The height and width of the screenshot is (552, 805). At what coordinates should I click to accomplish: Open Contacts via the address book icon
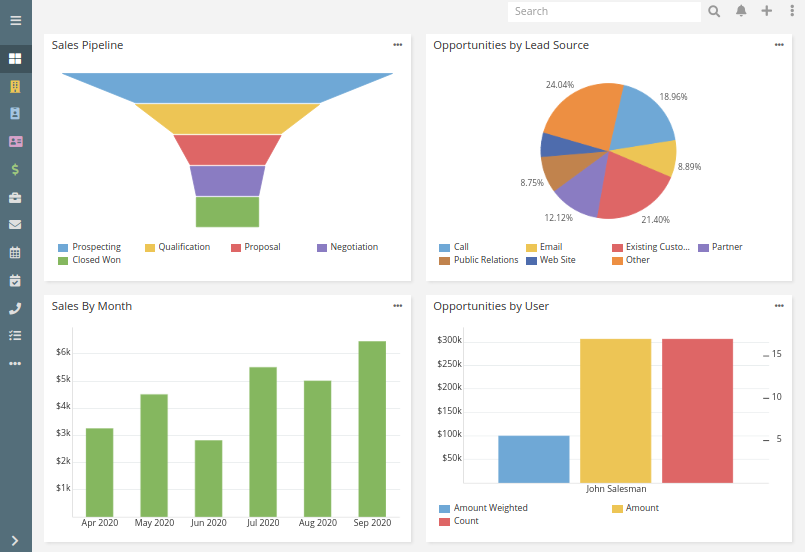[15, 113]
